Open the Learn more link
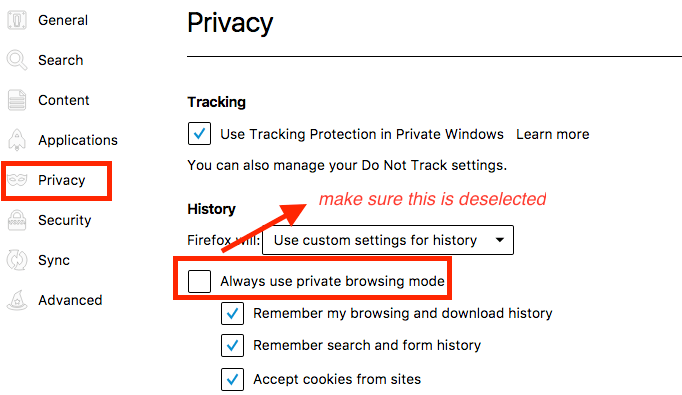Viewport: 682px width, 395px height. pyautogui.click(x=552, y=134)
